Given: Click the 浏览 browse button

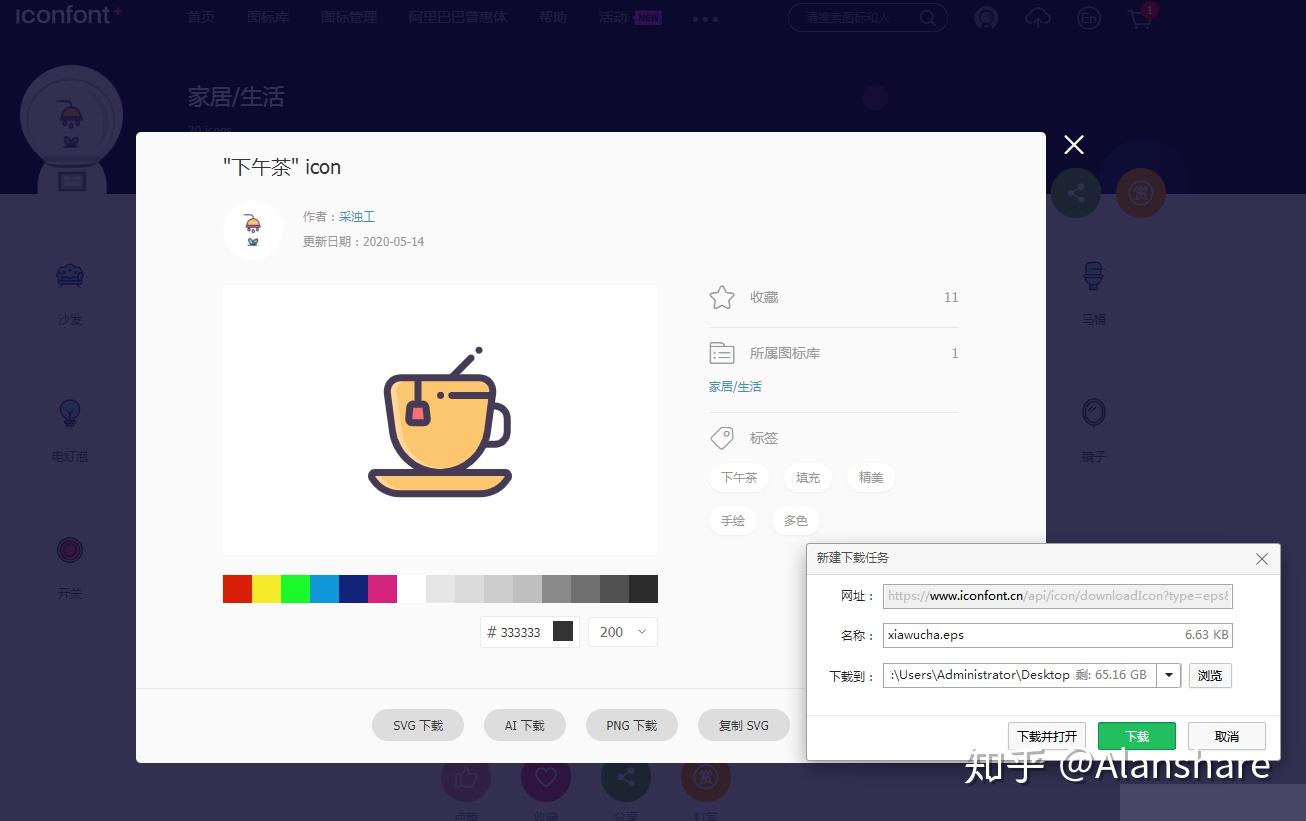Looking at the screenshot, I should (1210, 675).
